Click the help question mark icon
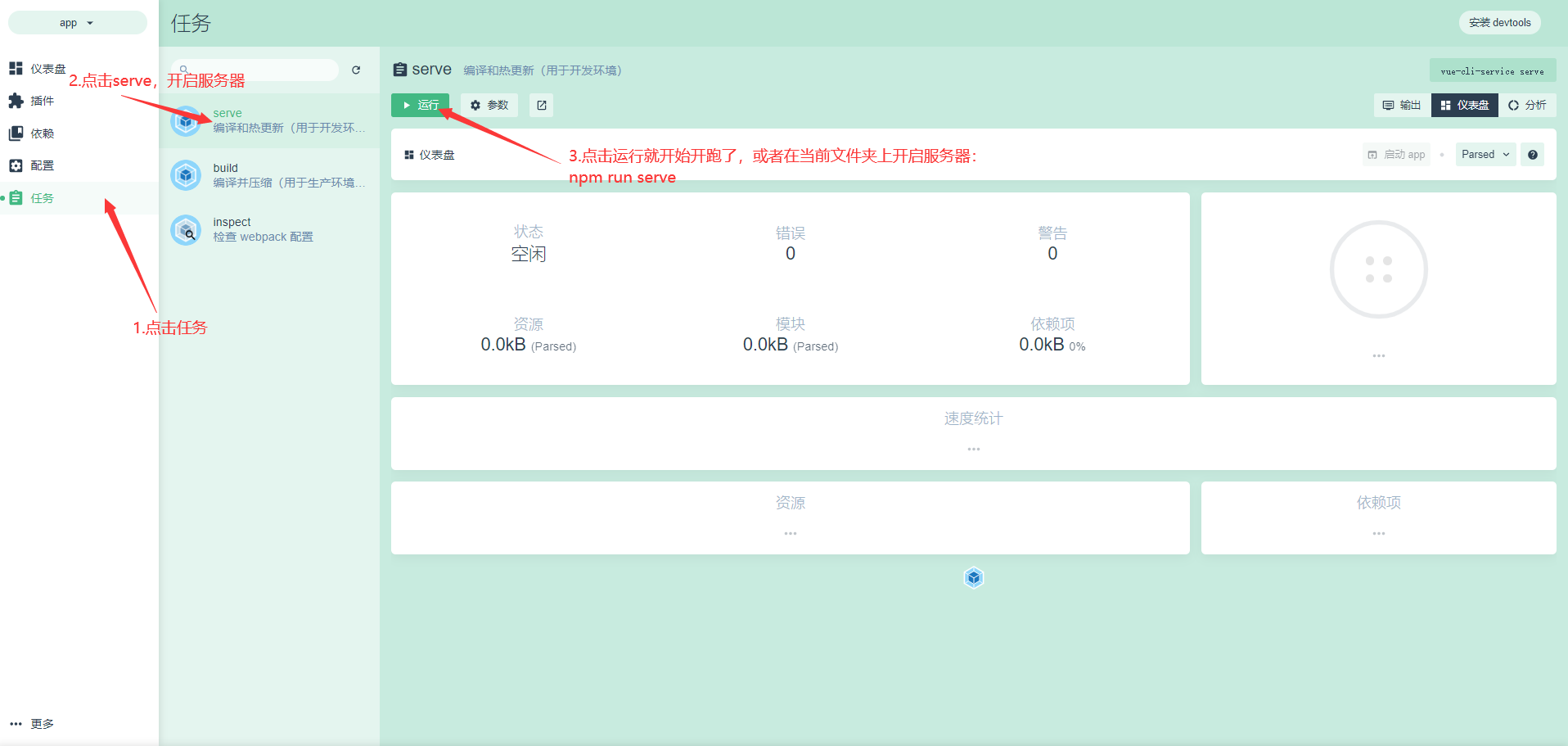The image size is (1568, 746). 1533,155
